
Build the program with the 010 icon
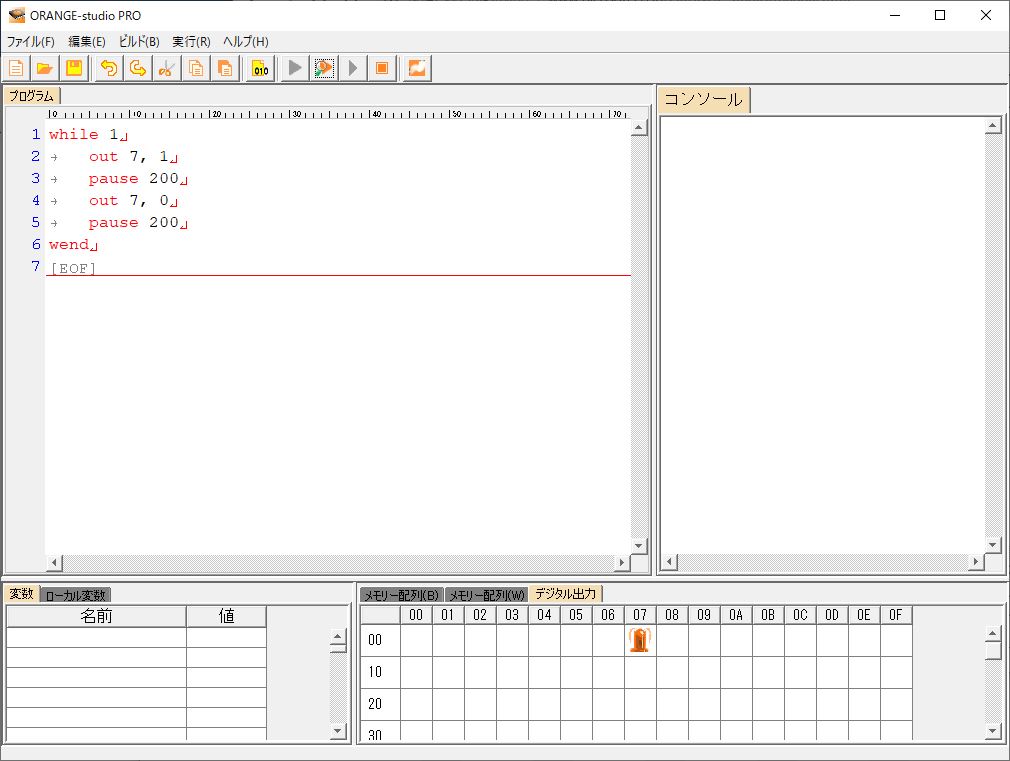tap(260, 68)
